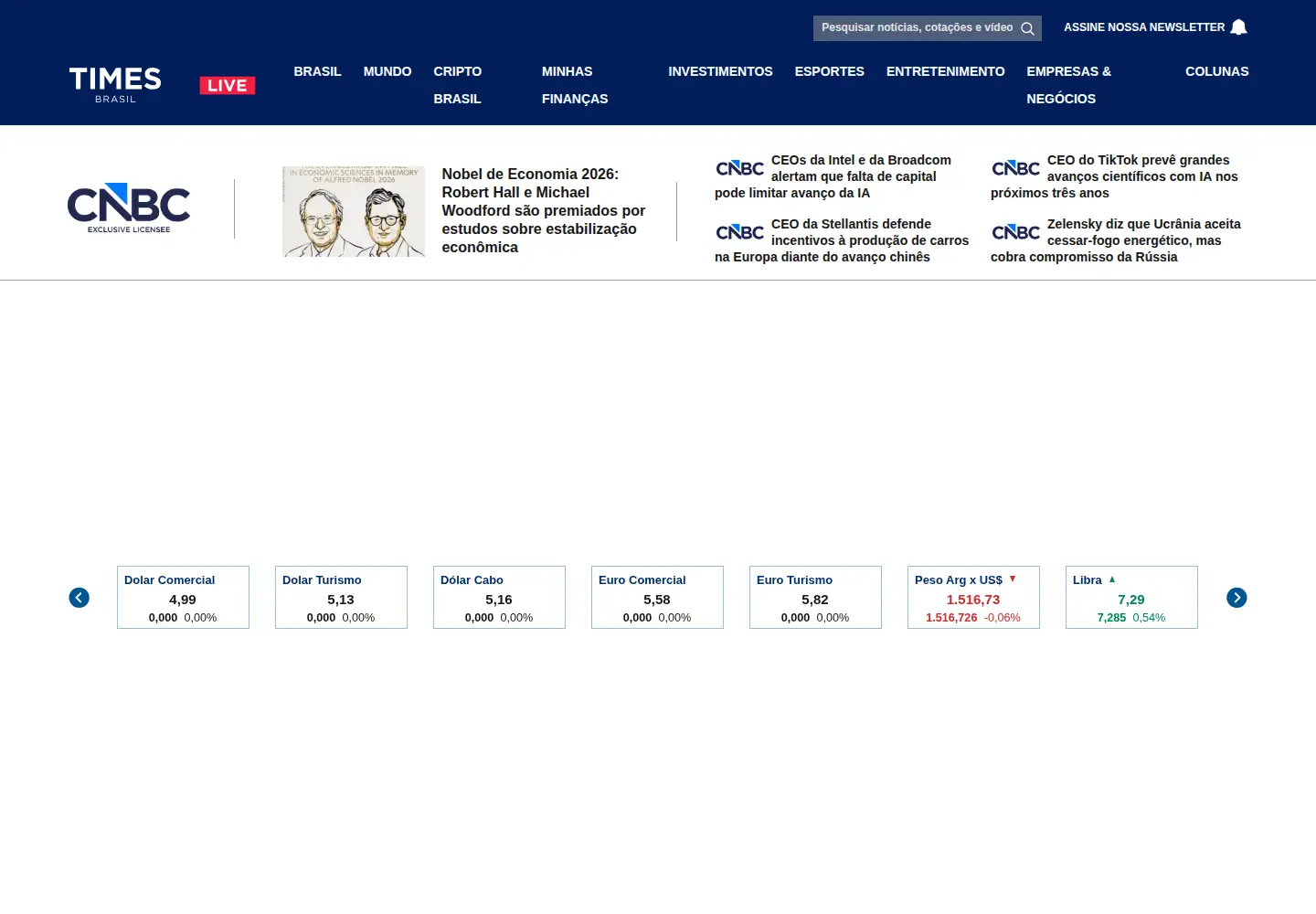
Task: Open the Euro Comercial quote card
Action: pos(657,598)
